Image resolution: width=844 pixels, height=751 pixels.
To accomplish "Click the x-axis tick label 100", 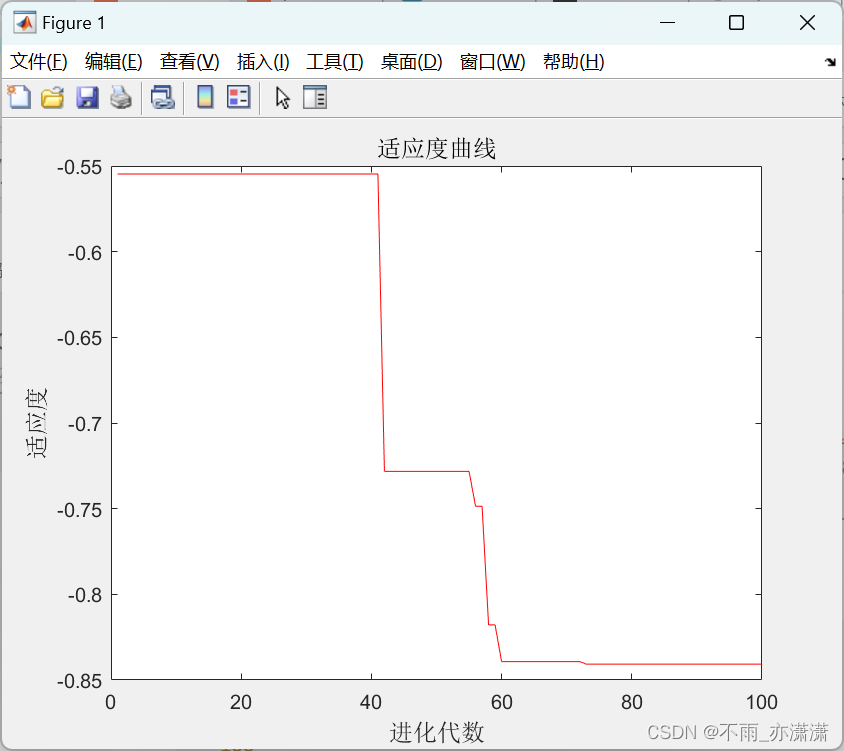I will tap(761, 702).
